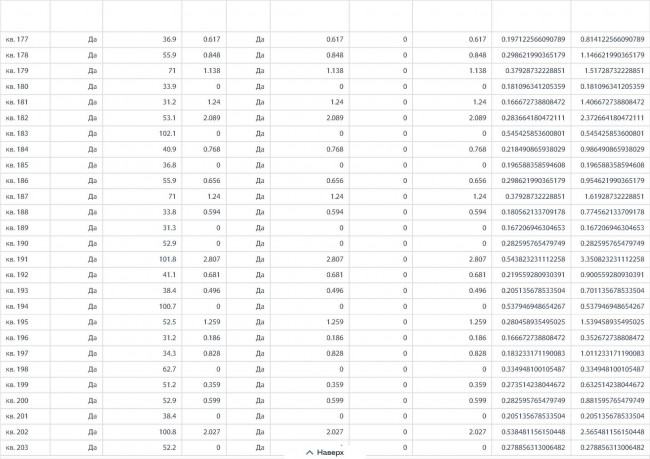
Task: Click area value 36.9 in row кв. 177
Action: [x=169, y=39]
